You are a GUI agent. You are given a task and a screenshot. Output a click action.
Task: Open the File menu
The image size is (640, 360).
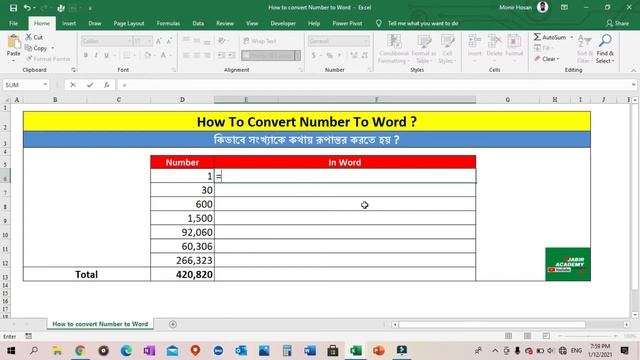point(13,23)
